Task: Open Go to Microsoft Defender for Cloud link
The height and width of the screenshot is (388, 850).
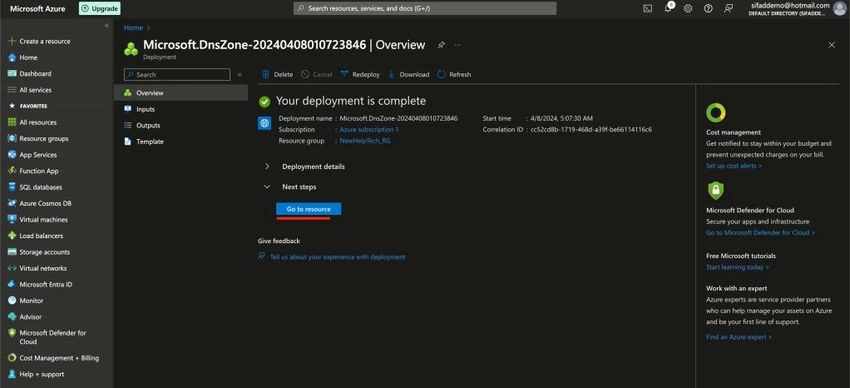Action: (760, 232)
